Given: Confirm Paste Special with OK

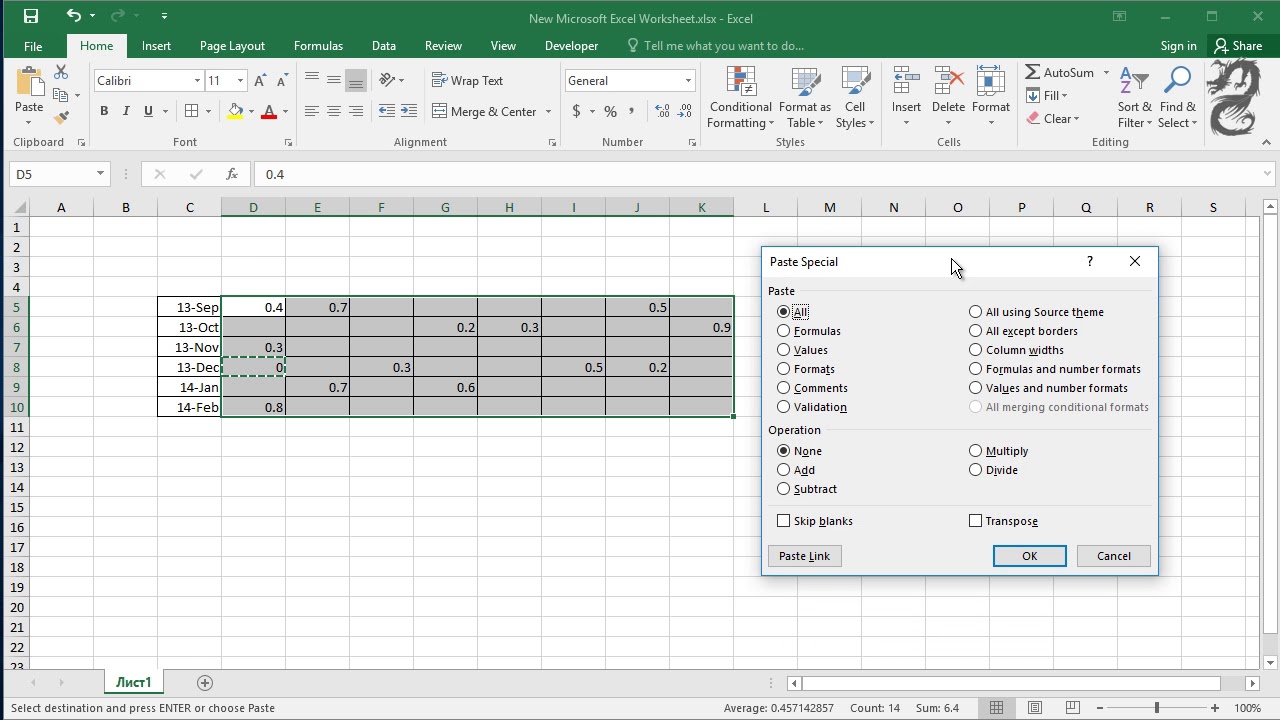Looking at the screenshot, I should pos(1029,556).
